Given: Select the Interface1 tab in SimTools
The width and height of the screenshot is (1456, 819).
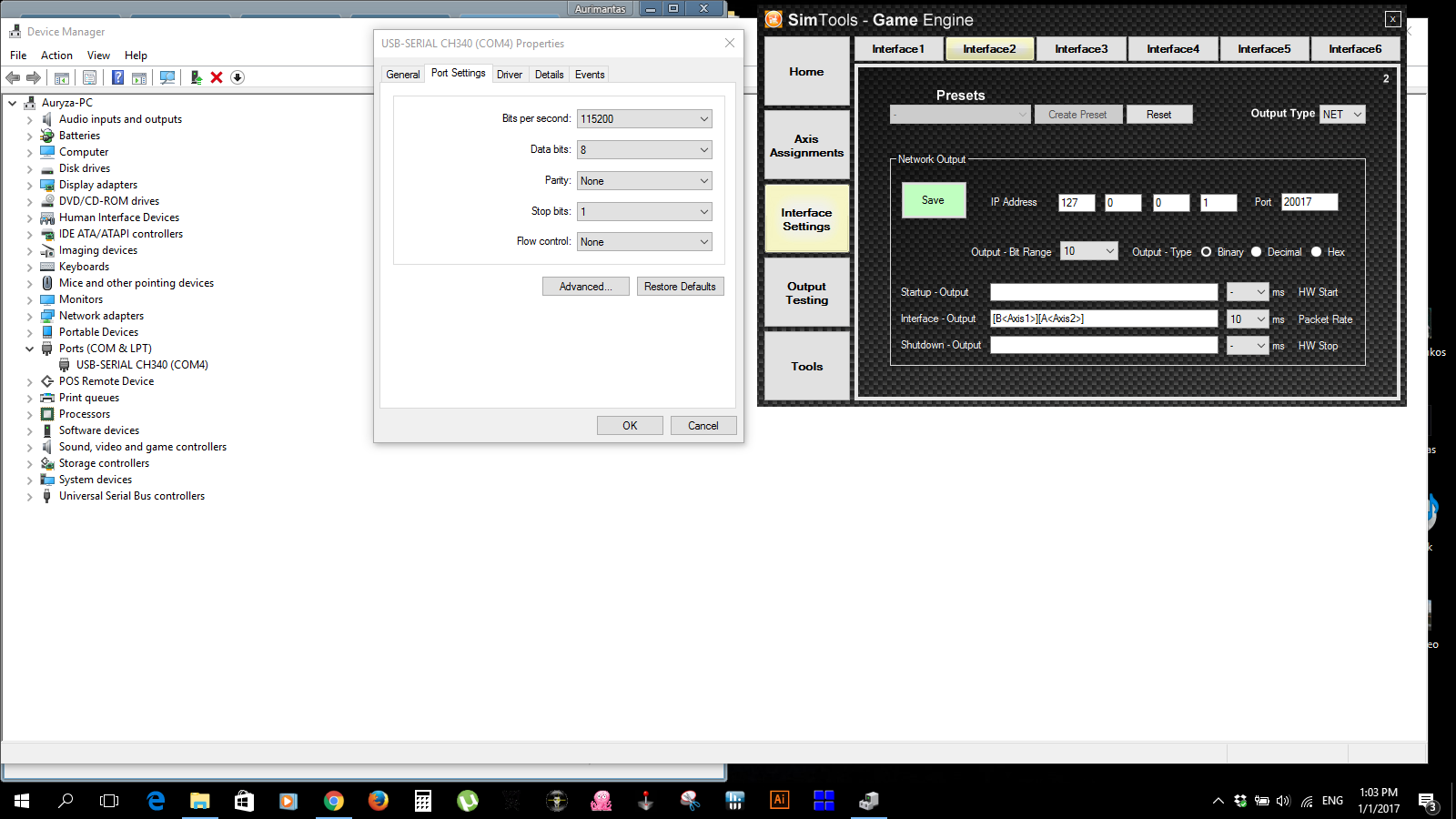Looking at the screenshot, I should click(898, 49).
